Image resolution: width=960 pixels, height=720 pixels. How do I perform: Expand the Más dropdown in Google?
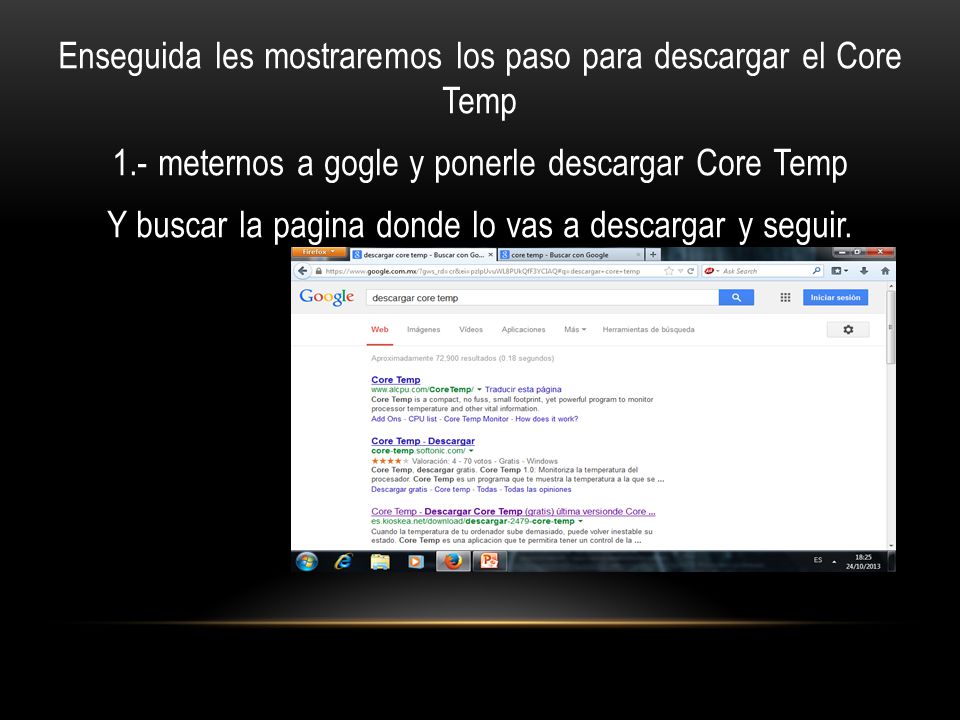(x=575, y=329)
